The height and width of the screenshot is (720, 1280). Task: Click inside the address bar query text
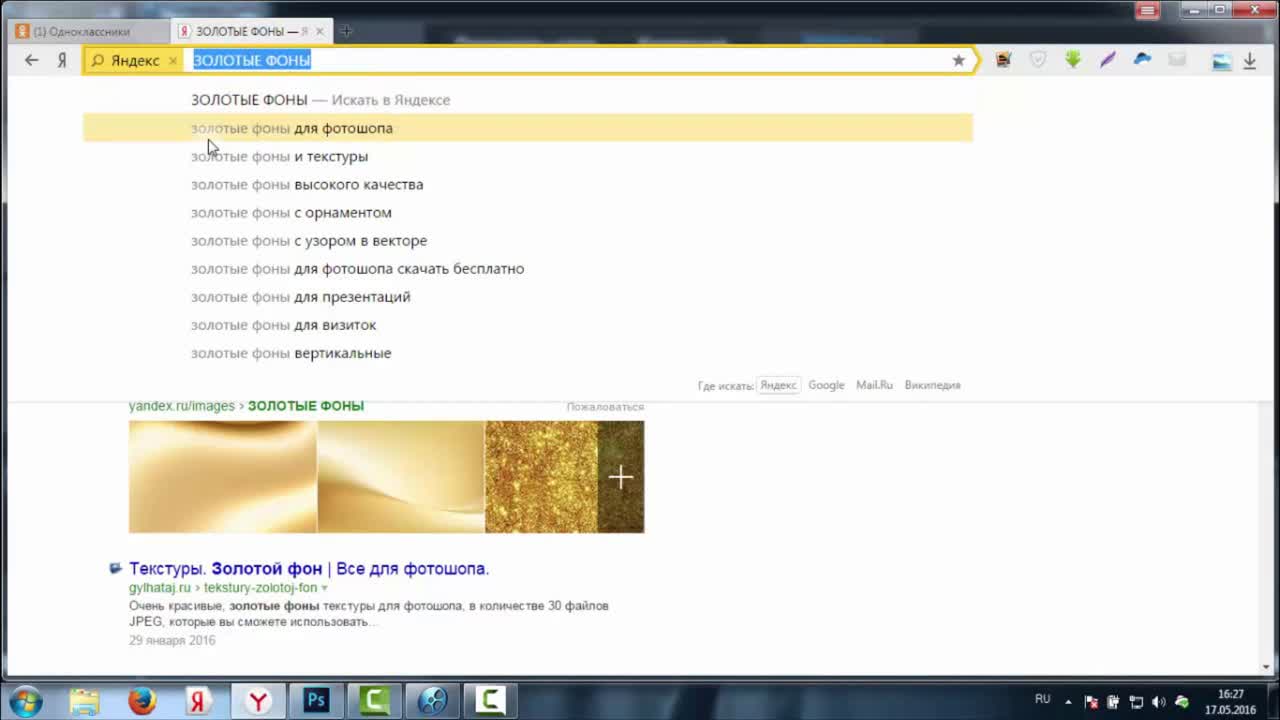[x=252, y=60]
